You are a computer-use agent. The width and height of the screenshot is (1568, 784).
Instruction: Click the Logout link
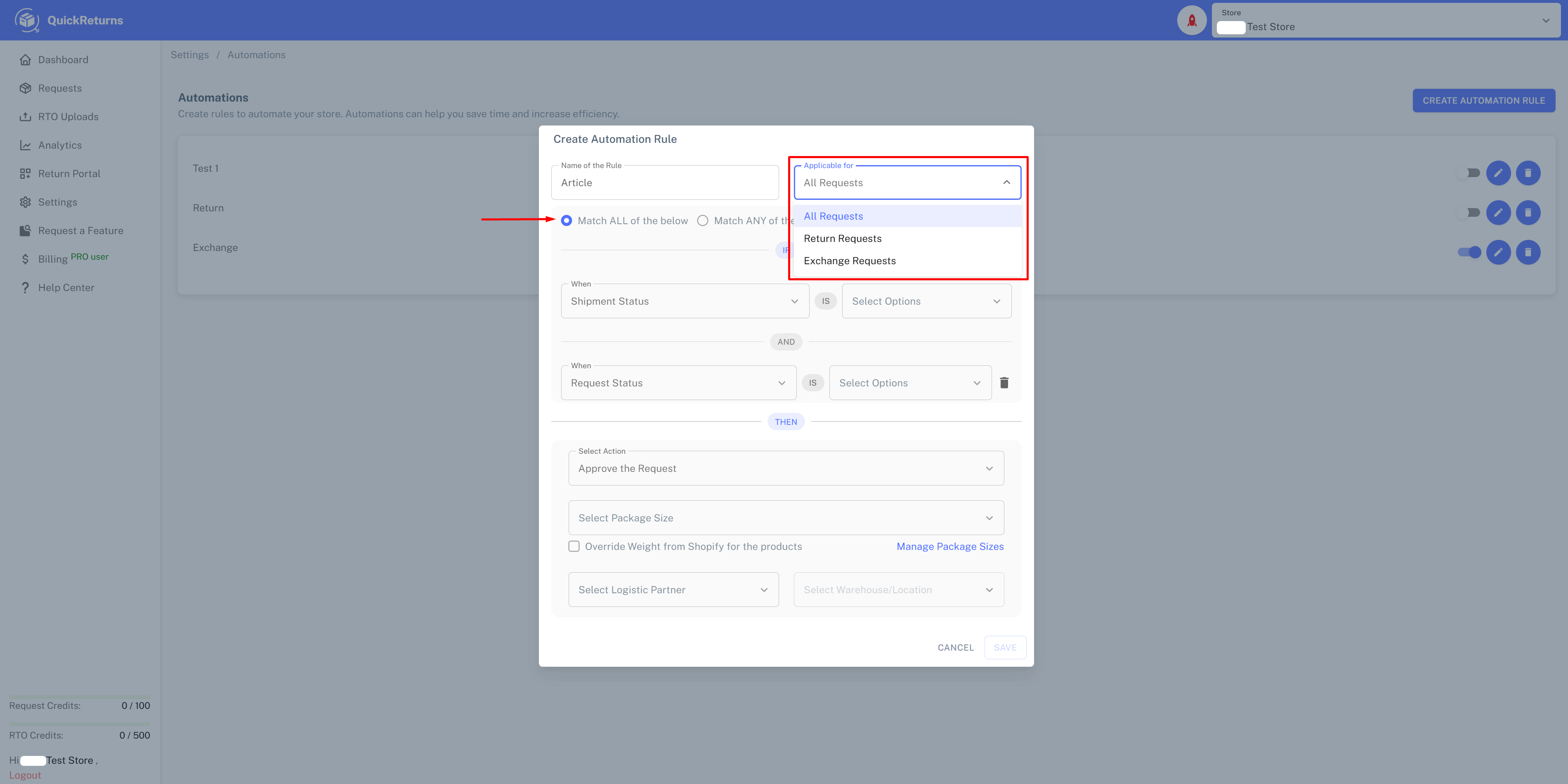coord(25,775)
